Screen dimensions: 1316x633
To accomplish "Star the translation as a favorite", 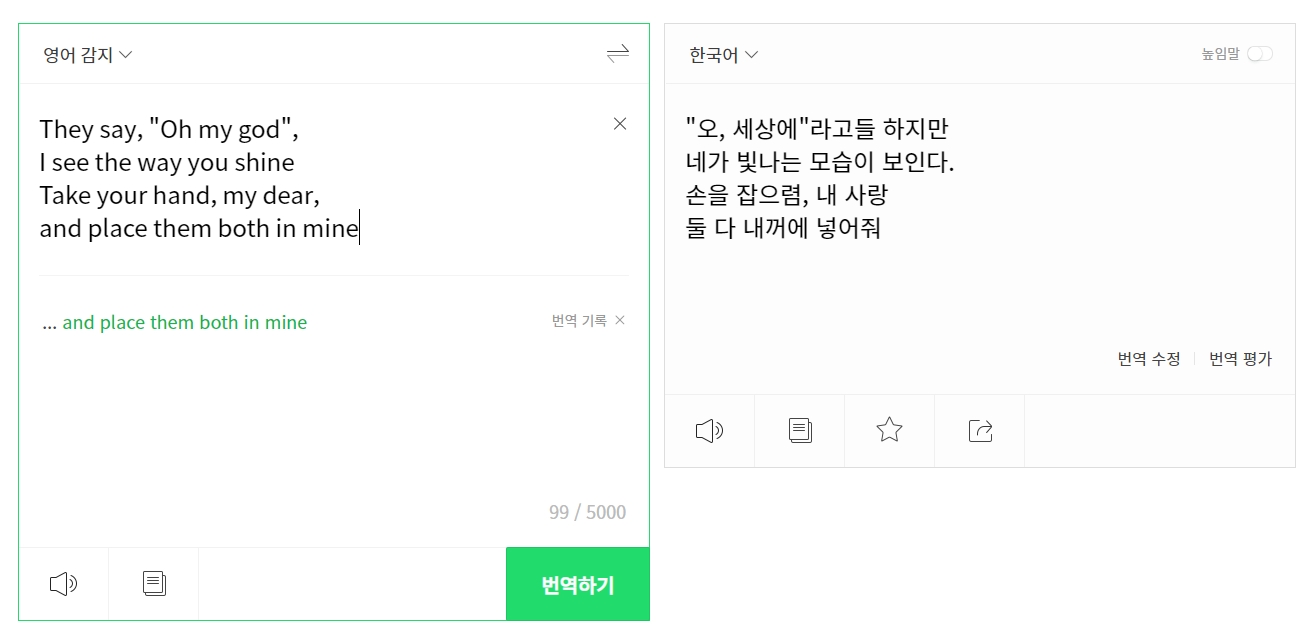I will click(889, 430).
